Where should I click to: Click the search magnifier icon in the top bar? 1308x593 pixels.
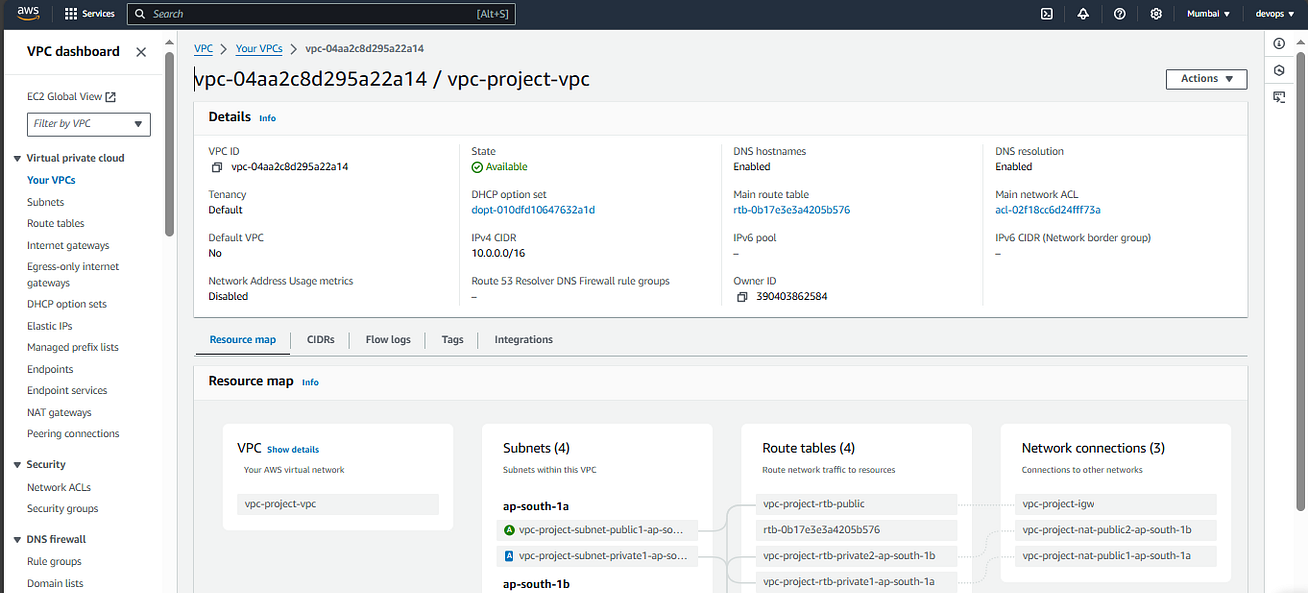coord(141,14)
